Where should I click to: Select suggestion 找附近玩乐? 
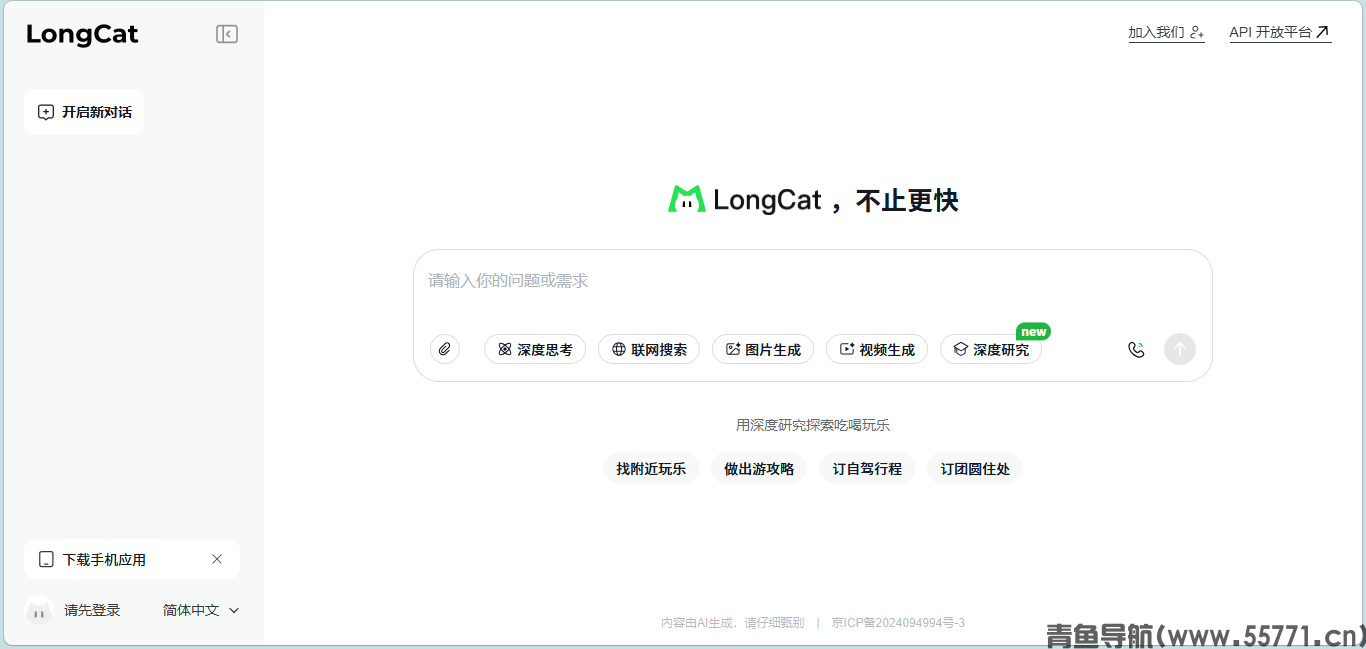[651, 468]
